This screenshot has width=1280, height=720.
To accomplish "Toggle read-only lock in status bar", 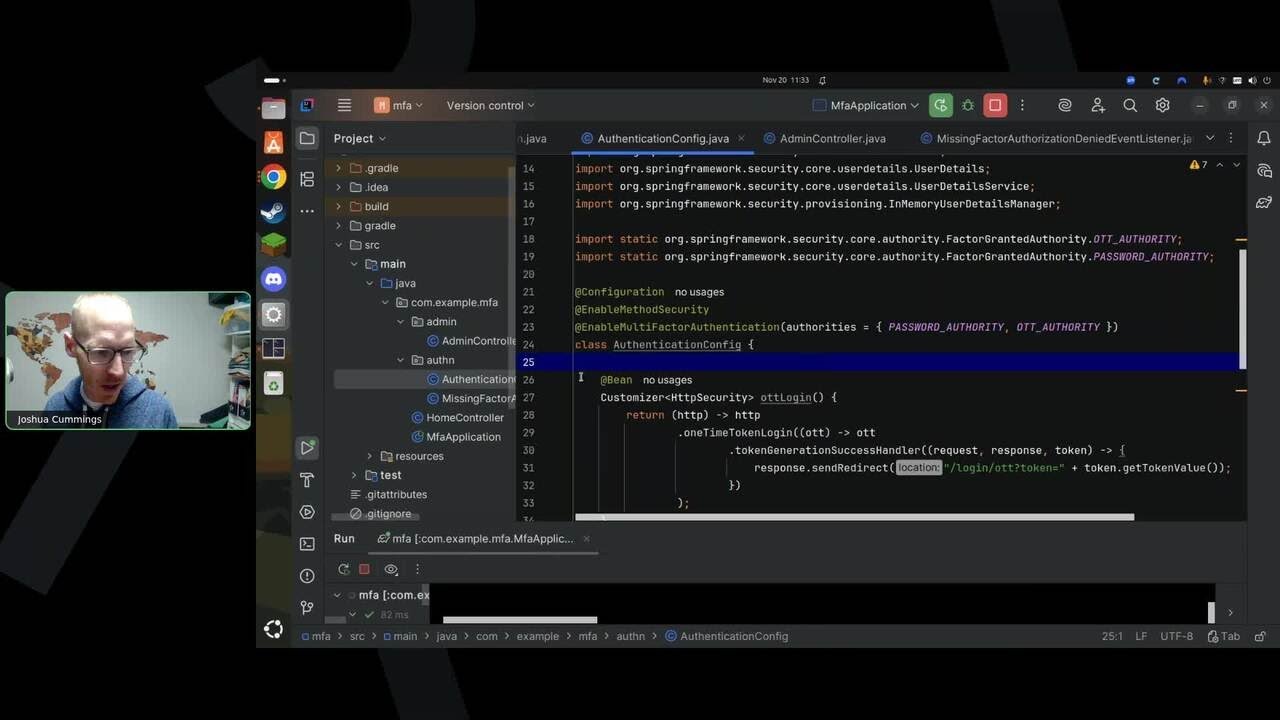I will tap(1260, 636).
